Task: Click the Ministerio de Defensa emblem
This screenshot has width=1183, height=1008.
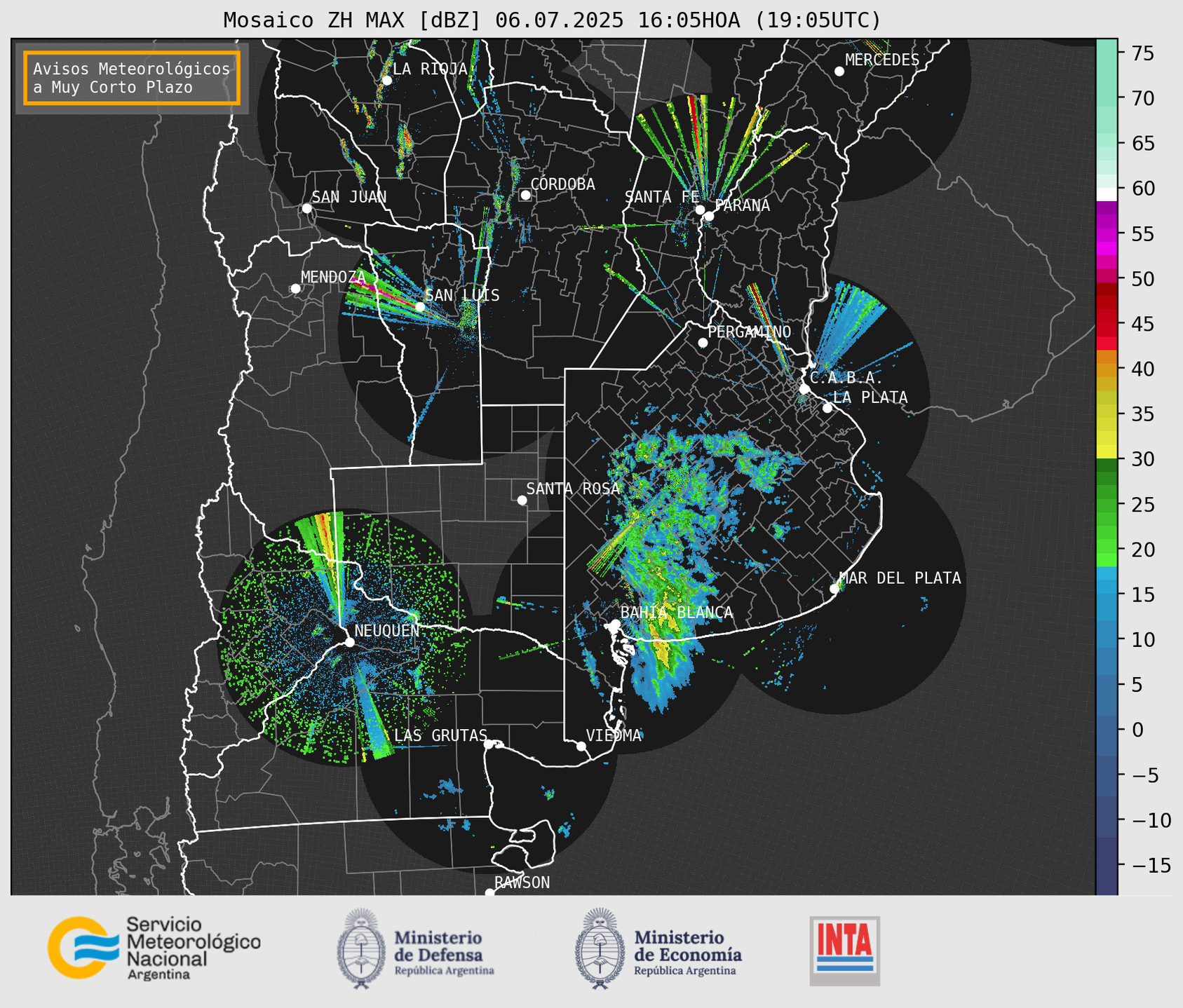Action: click(361, 948)
